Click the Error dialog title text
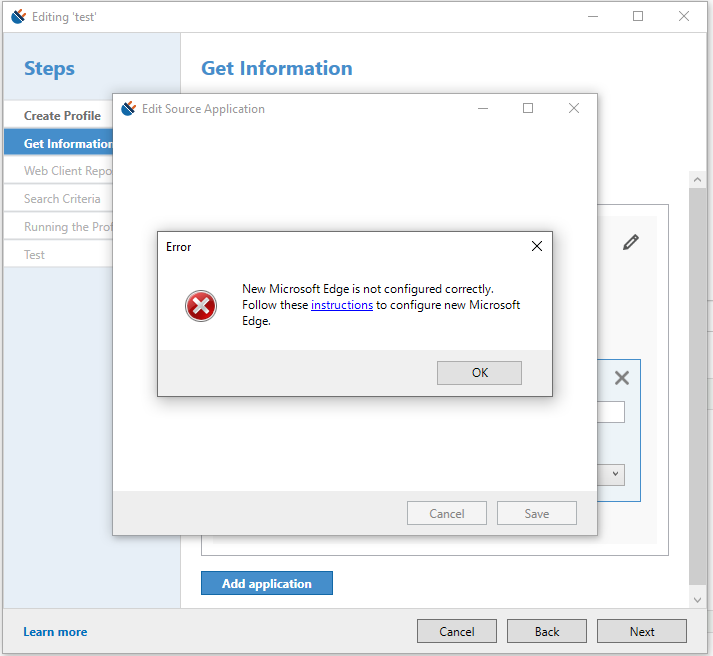The image size is (713, 656). [178, 247]
